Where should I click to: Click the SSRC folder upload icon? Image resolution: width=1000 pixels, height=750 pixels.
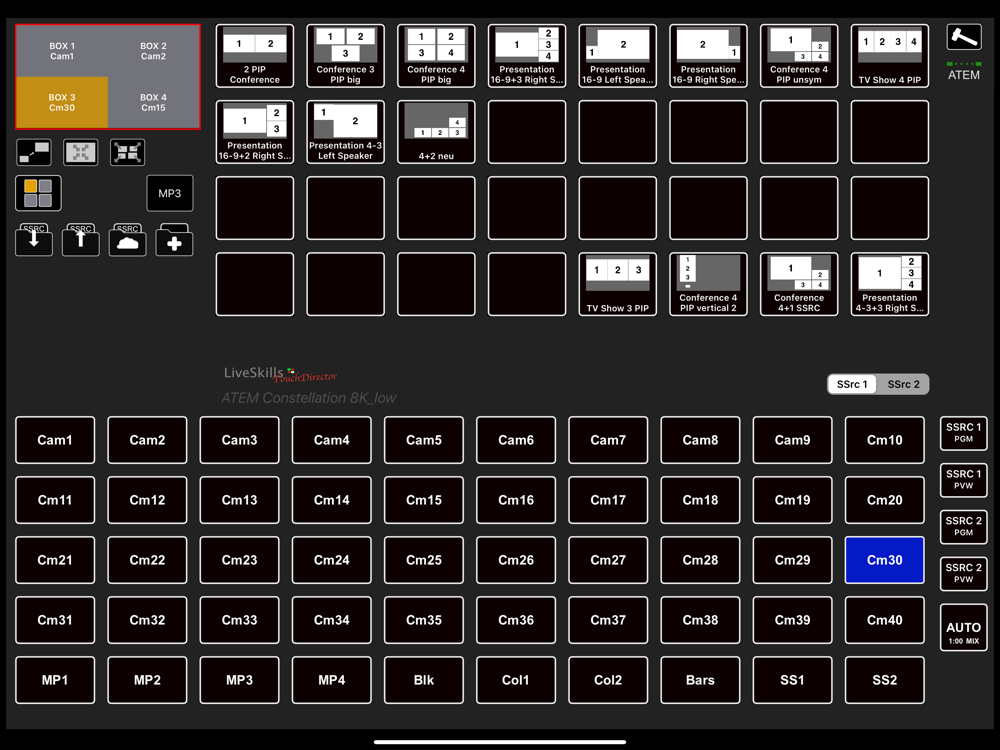point(80,240)
